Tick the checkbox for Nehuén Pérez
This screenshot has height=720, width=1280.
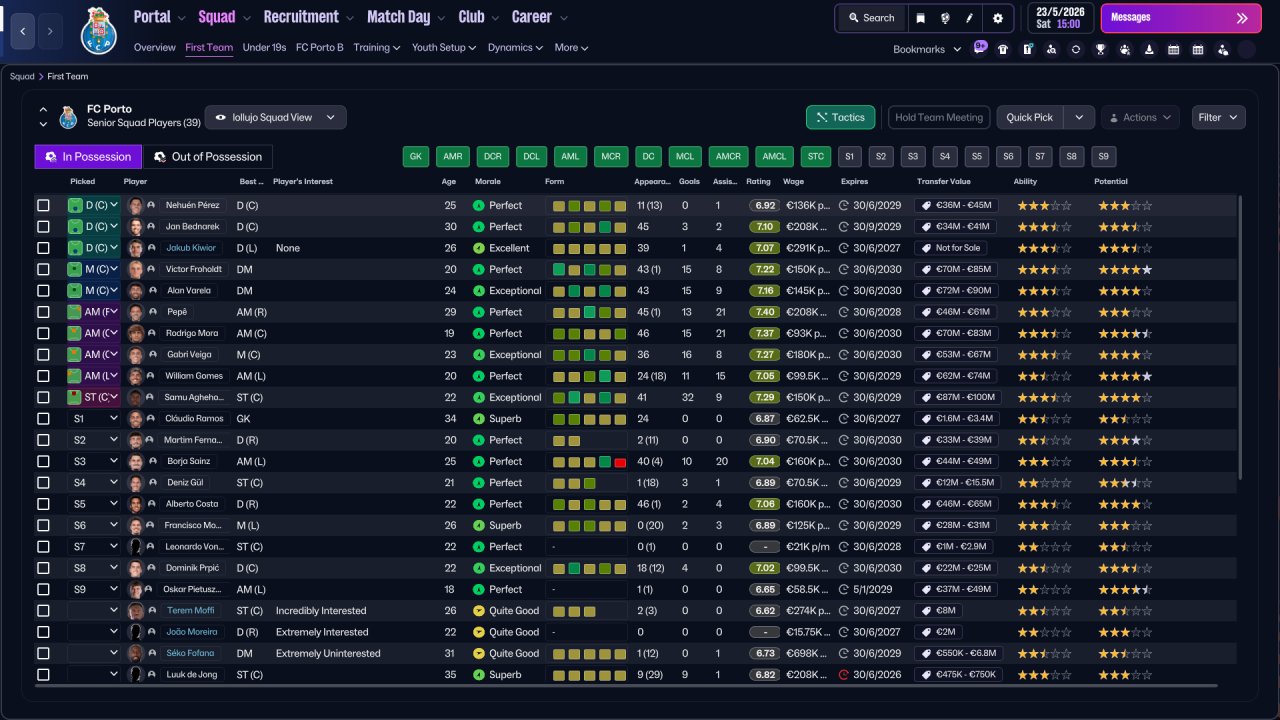pyautogui.click(x=43, y=205)
